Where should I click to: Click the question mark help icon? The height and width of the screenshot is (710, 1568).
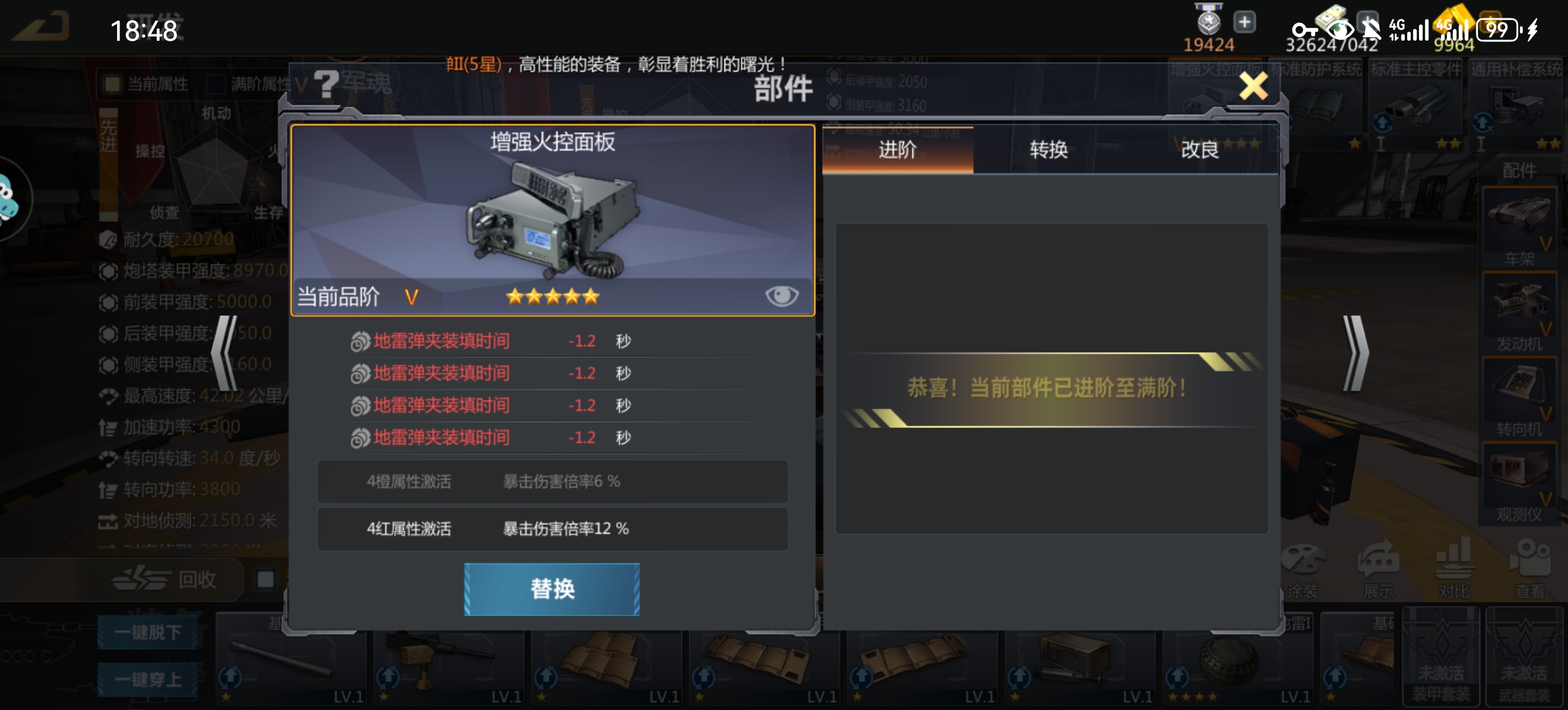click(326, 84)
